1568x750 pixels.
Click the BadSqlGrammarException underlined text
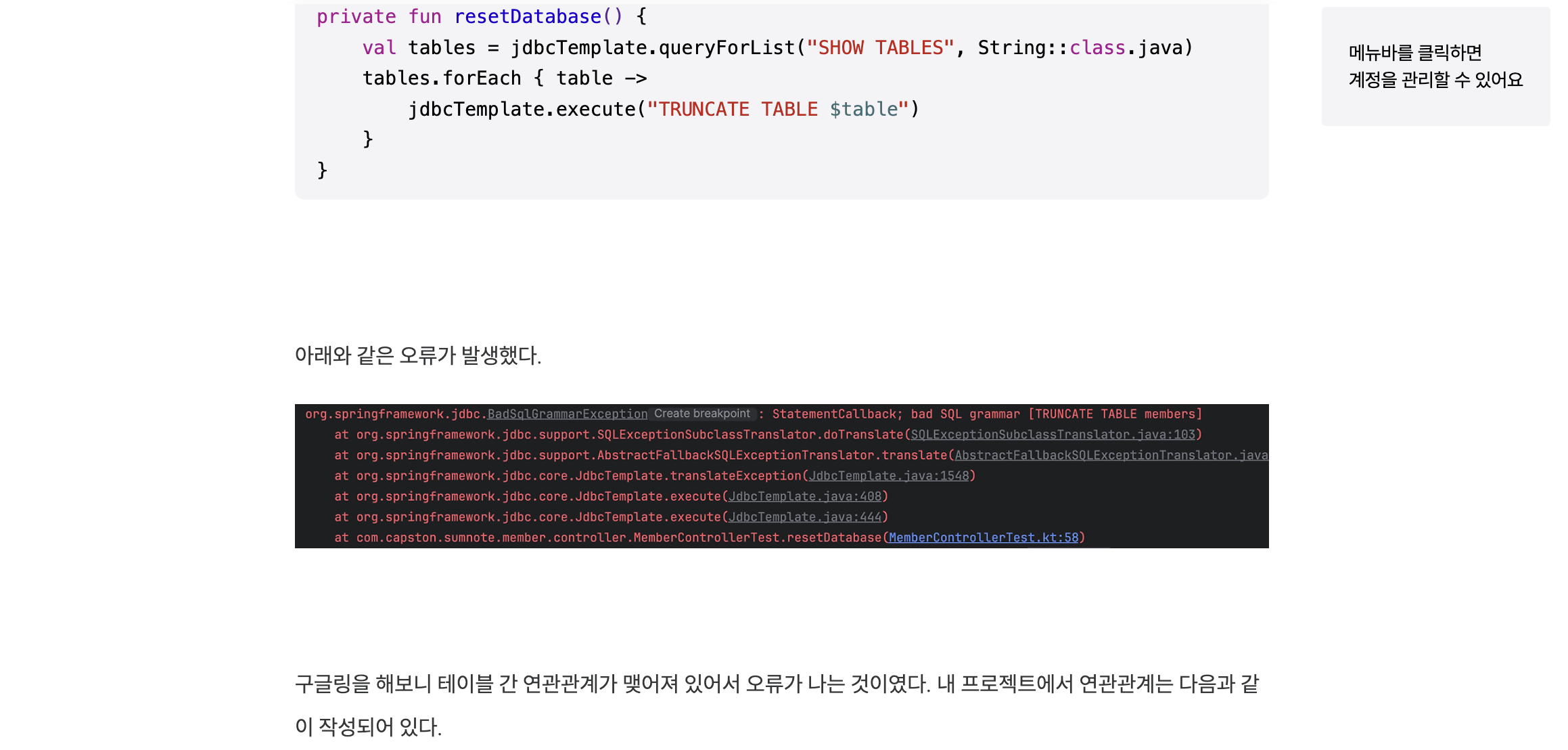[567, 414]
